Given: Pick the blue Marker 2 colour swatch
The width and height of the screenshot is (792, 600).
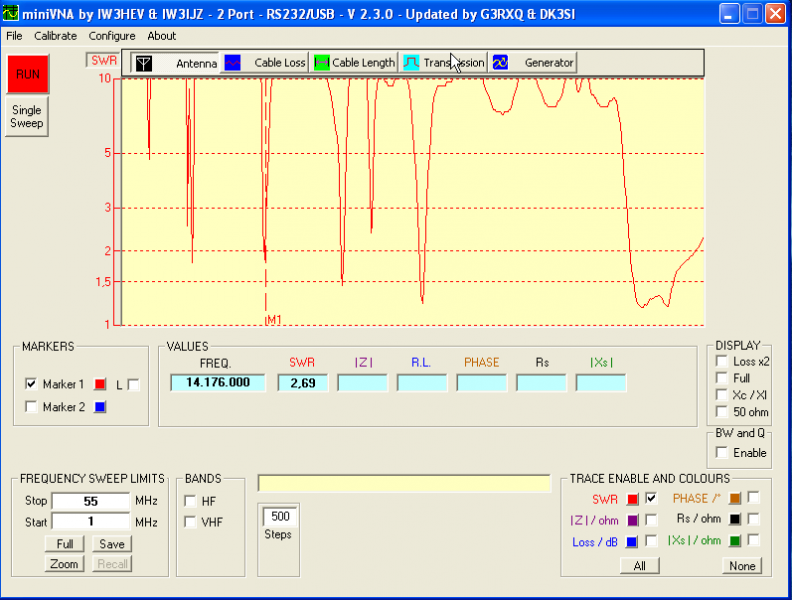Looking at the screenshot, I should click(100, 407).
